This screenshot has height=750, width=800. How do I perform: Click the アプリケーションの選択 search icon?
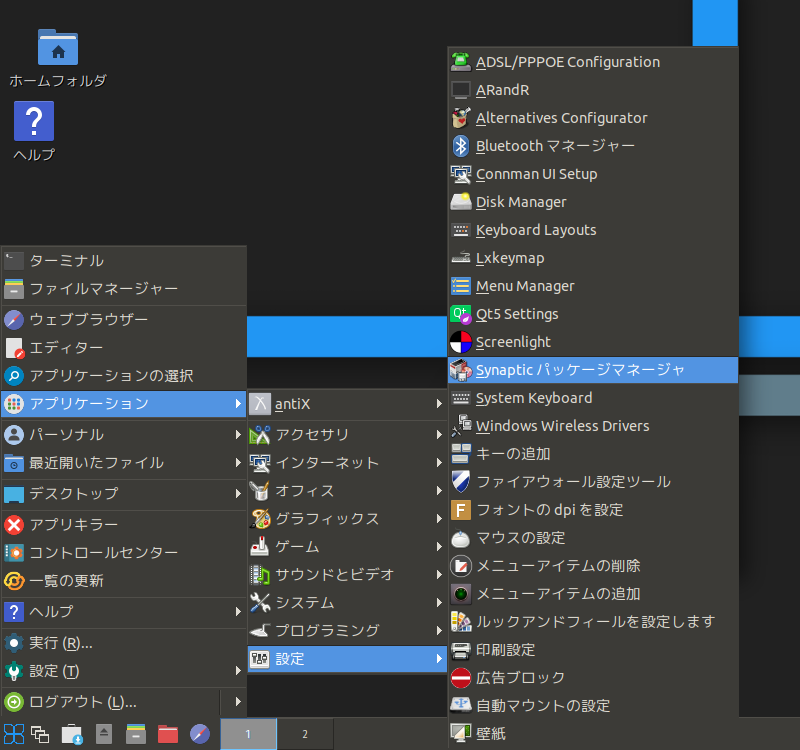click(14, 376)
